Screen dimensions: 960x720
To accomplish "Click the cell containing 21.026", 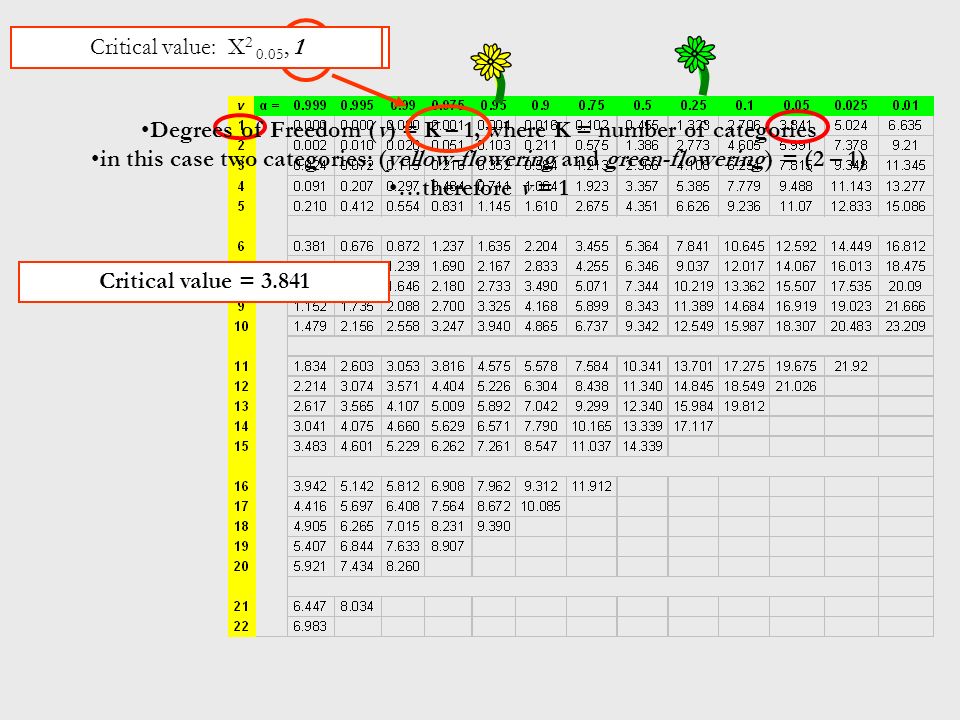I will pos(796,386).
